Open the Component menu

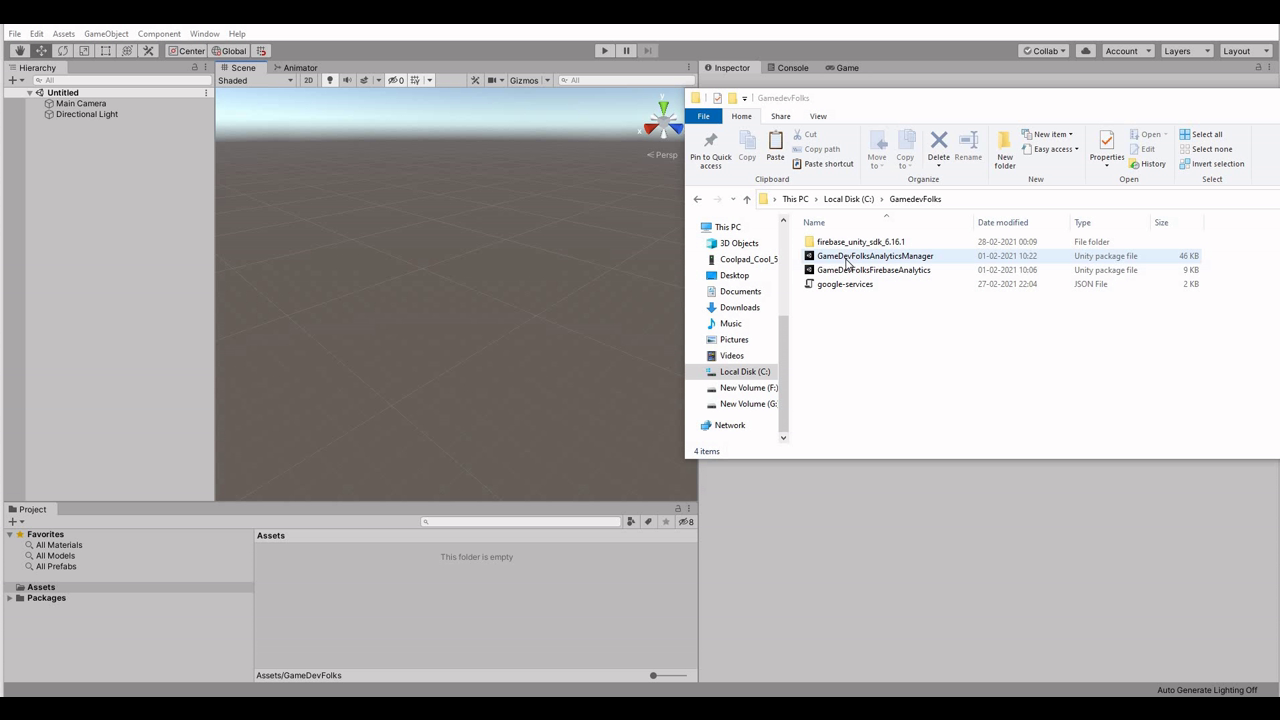point(159,34)
